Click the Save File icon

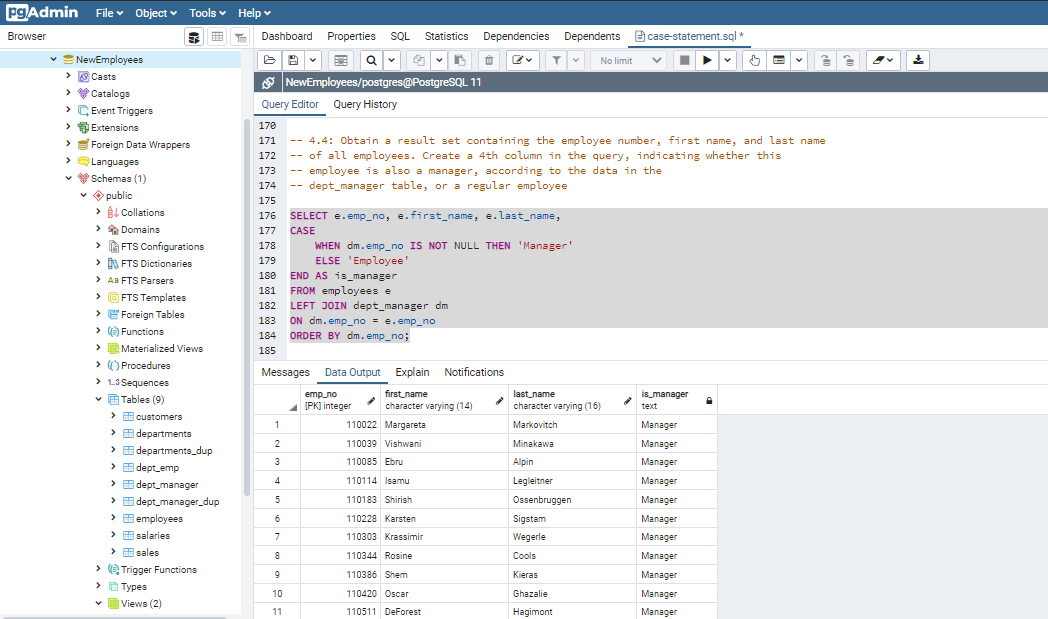pyautogui.click(x=293, y=61)
